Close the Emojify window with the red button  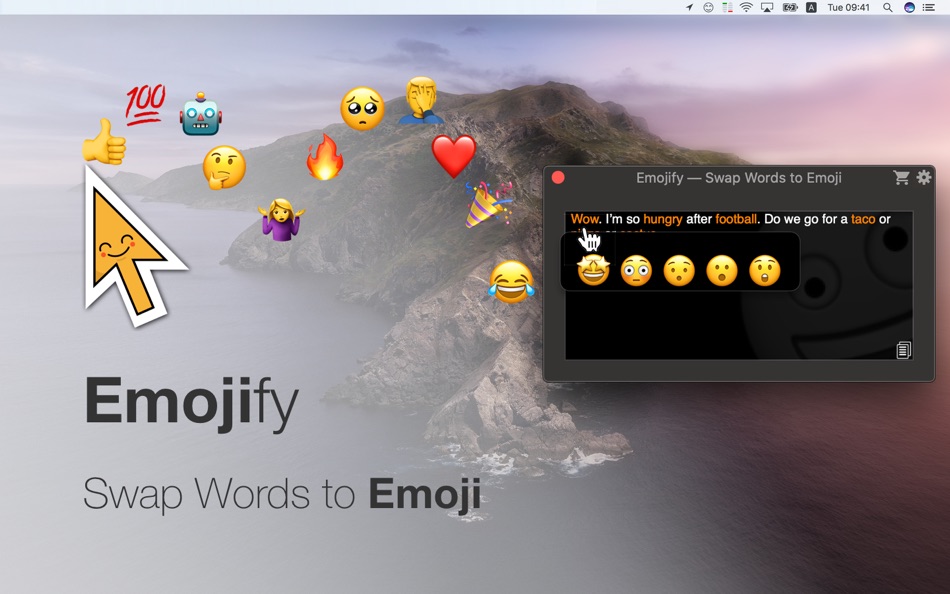coord(558,177)
